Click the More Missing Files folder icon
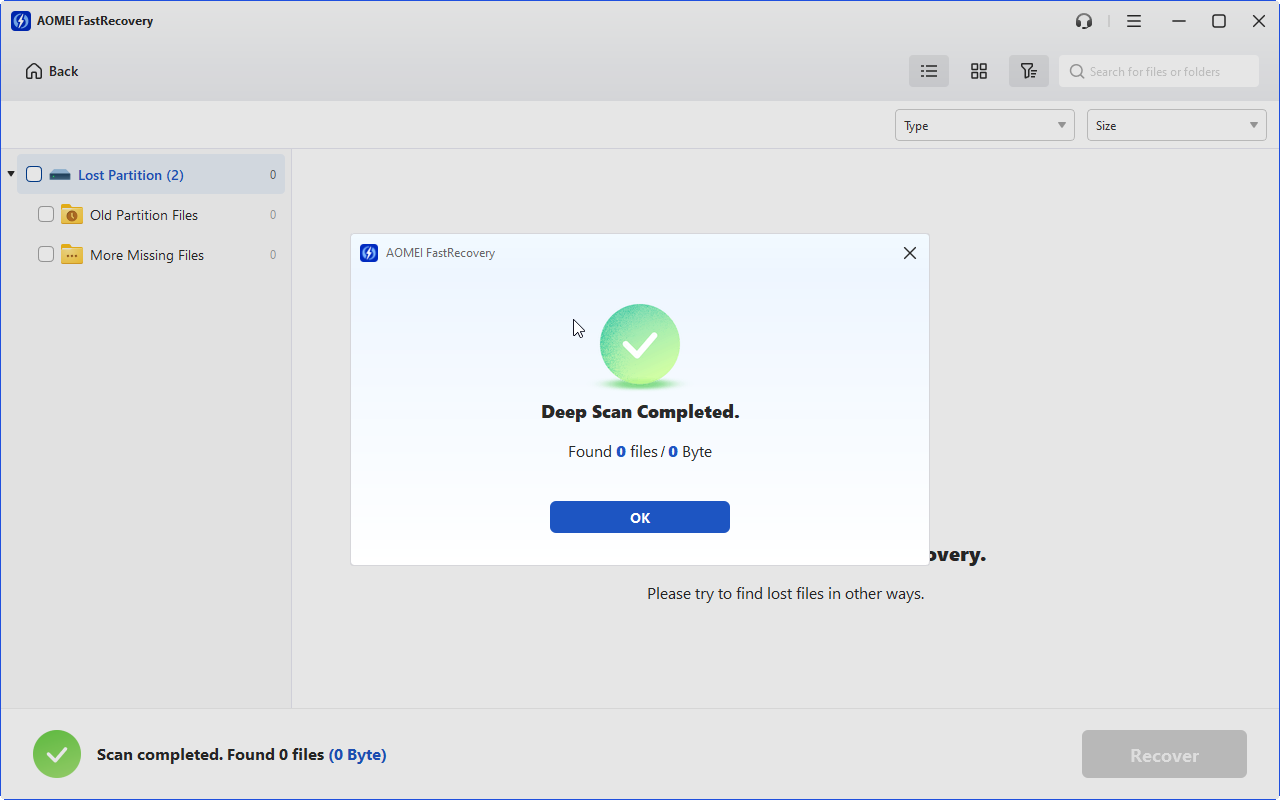This screenshot has height=800, width=1280. [72, 255]
